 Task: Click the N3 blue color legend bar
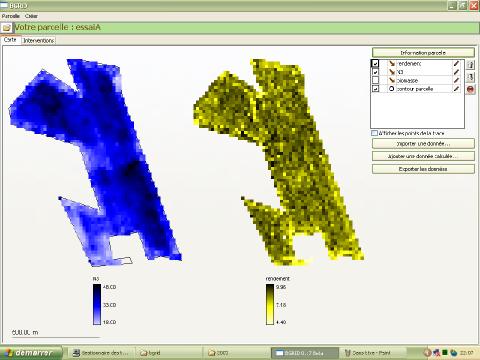pyautogui.click(x=97, y=304)
